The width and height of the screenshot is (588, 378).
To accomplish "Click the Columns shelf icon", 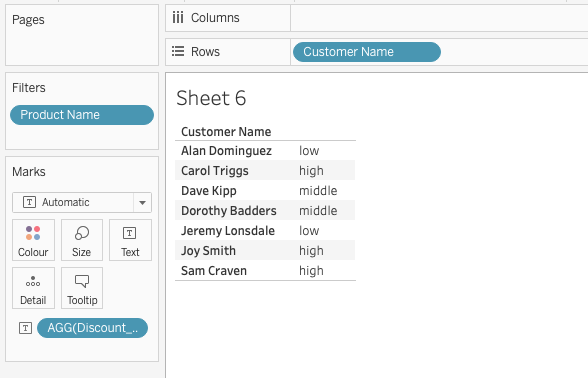I will click(x=178, y=18).
